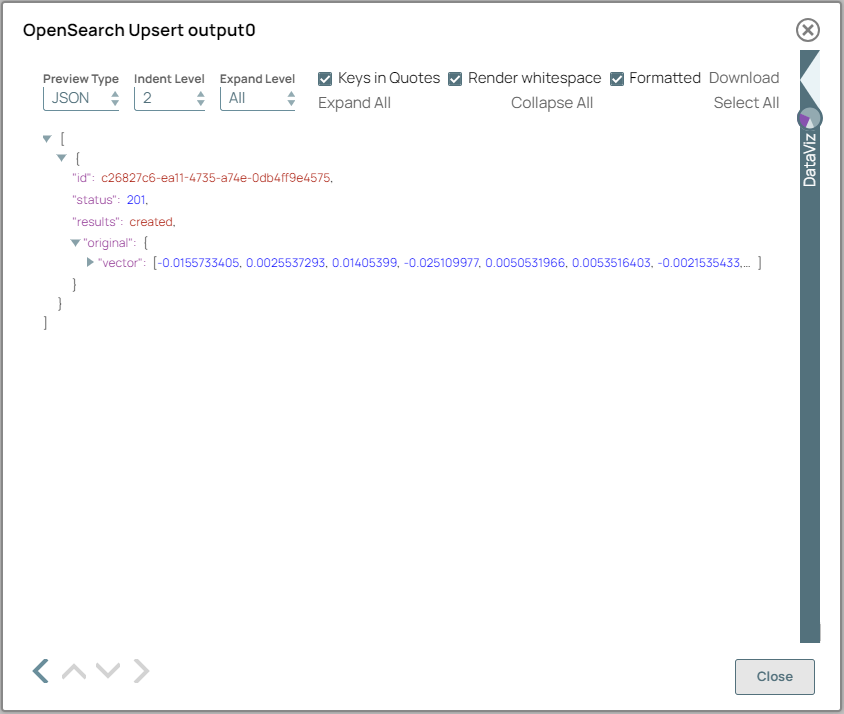The height and width of the screenshot is (714, 844).
Task: Collapse the top-level JSON array
Action: point(46,138)
